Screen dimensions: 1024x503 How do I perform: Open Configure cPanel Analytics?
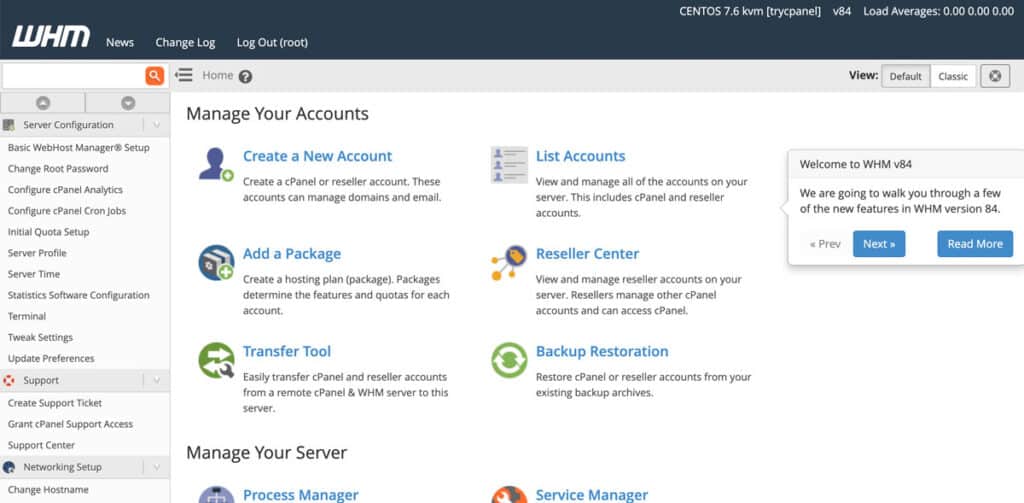65,189
